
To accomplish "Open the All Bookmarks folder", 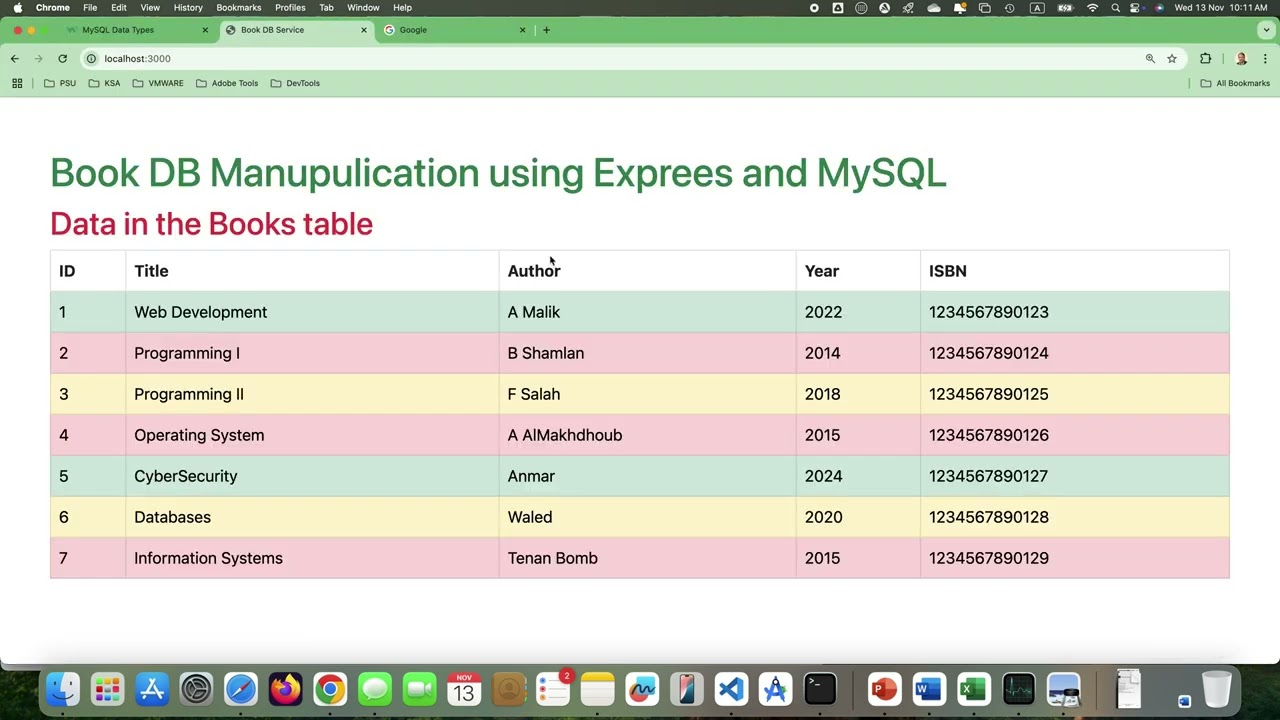I will coord(1235,83).
